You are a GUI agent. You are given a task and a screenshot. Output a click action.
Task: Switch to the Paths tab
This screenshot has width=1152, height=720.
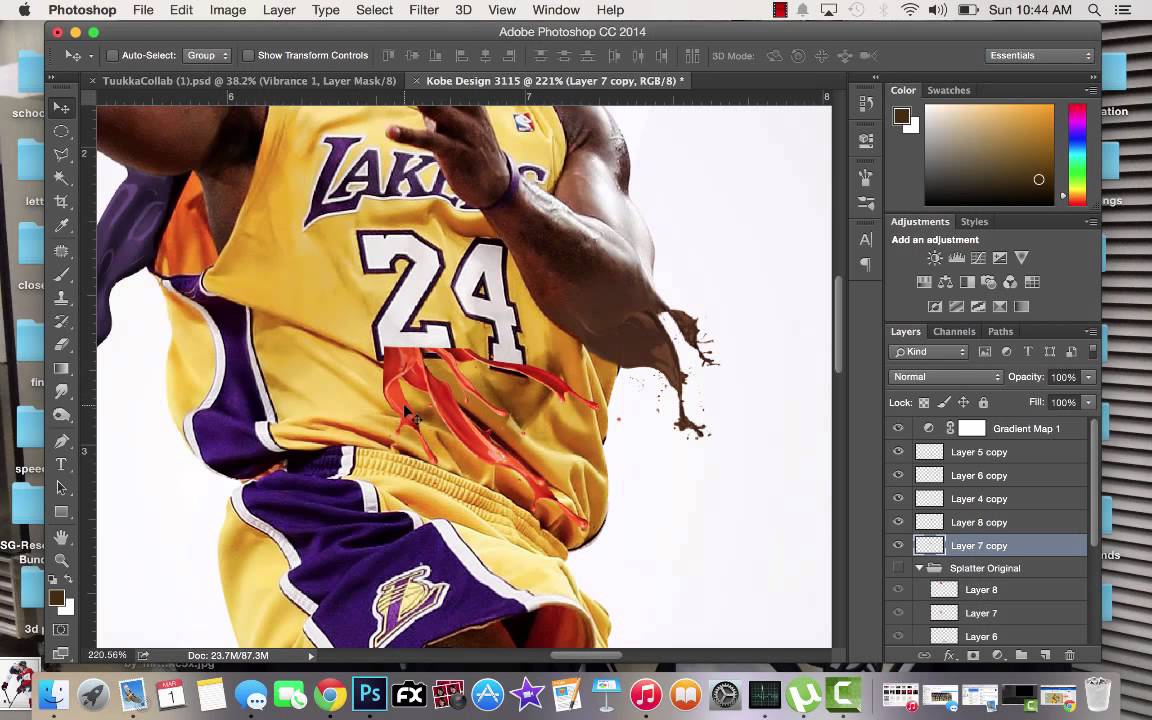pyautogui.click(x=1000, y=332)
